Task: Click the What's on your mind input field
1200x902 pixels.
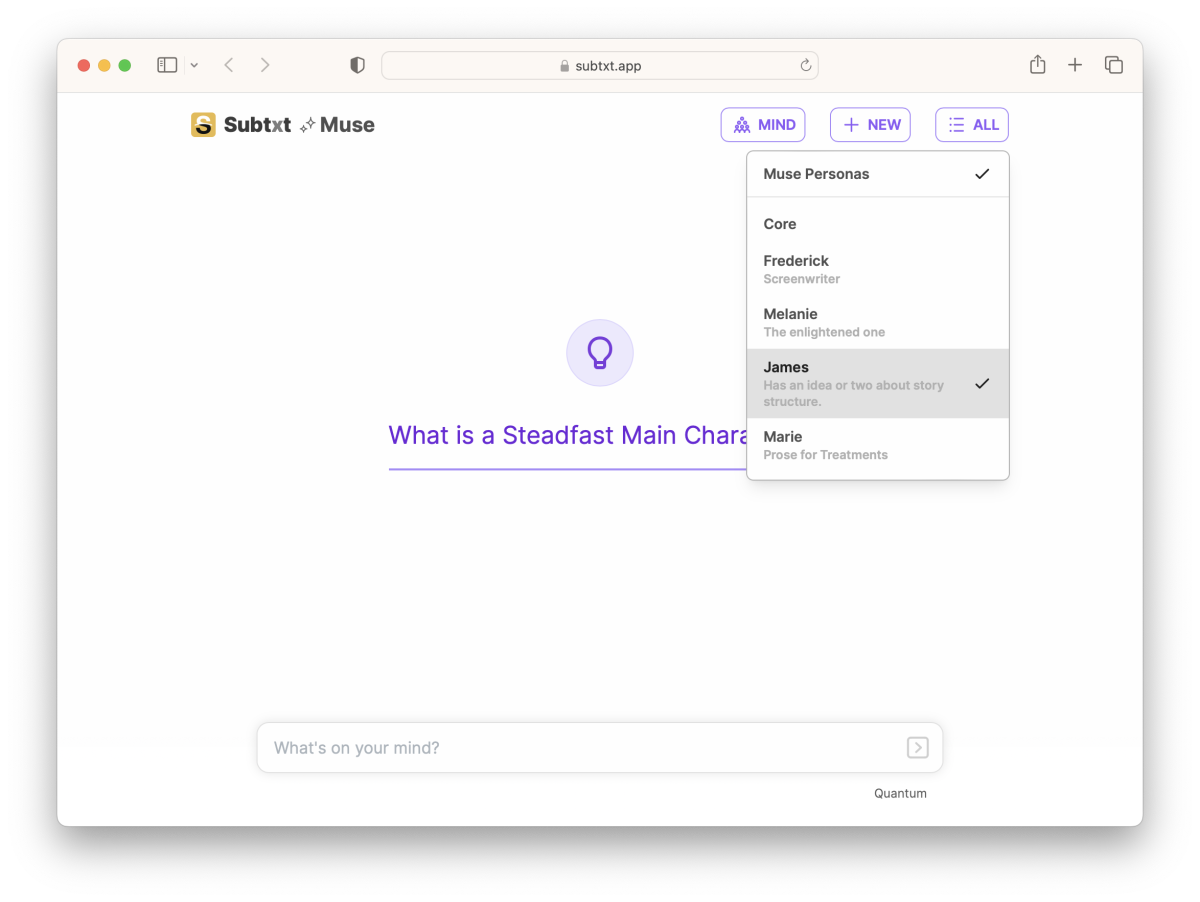Action: [x=550, y=747]
